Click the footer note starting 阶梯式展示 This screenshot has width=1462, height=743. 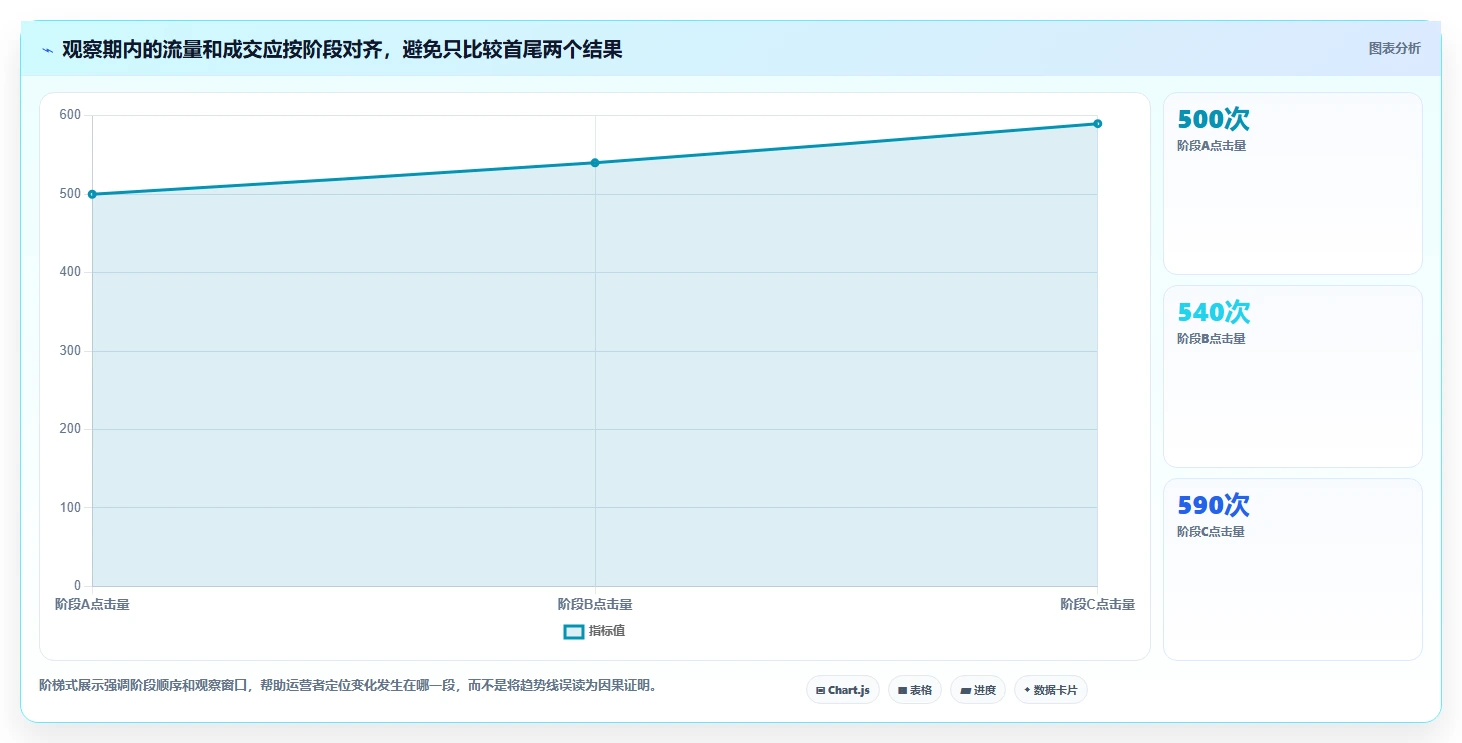[x=351, y=686]
